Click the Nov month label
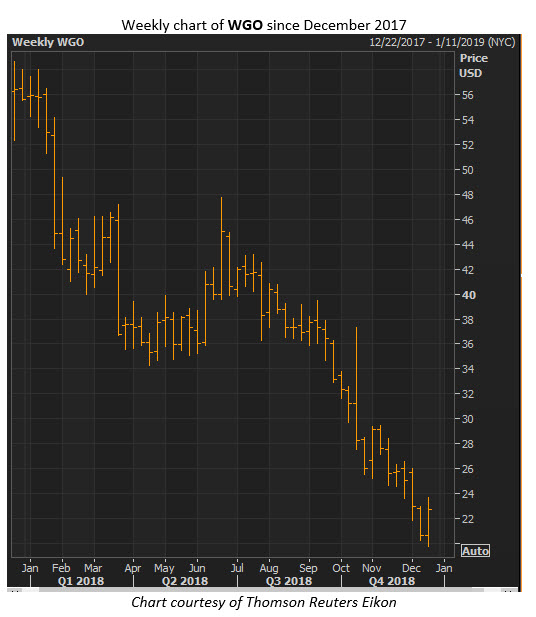The width and height of the screenshot is (536, 617). coord(372,568)
